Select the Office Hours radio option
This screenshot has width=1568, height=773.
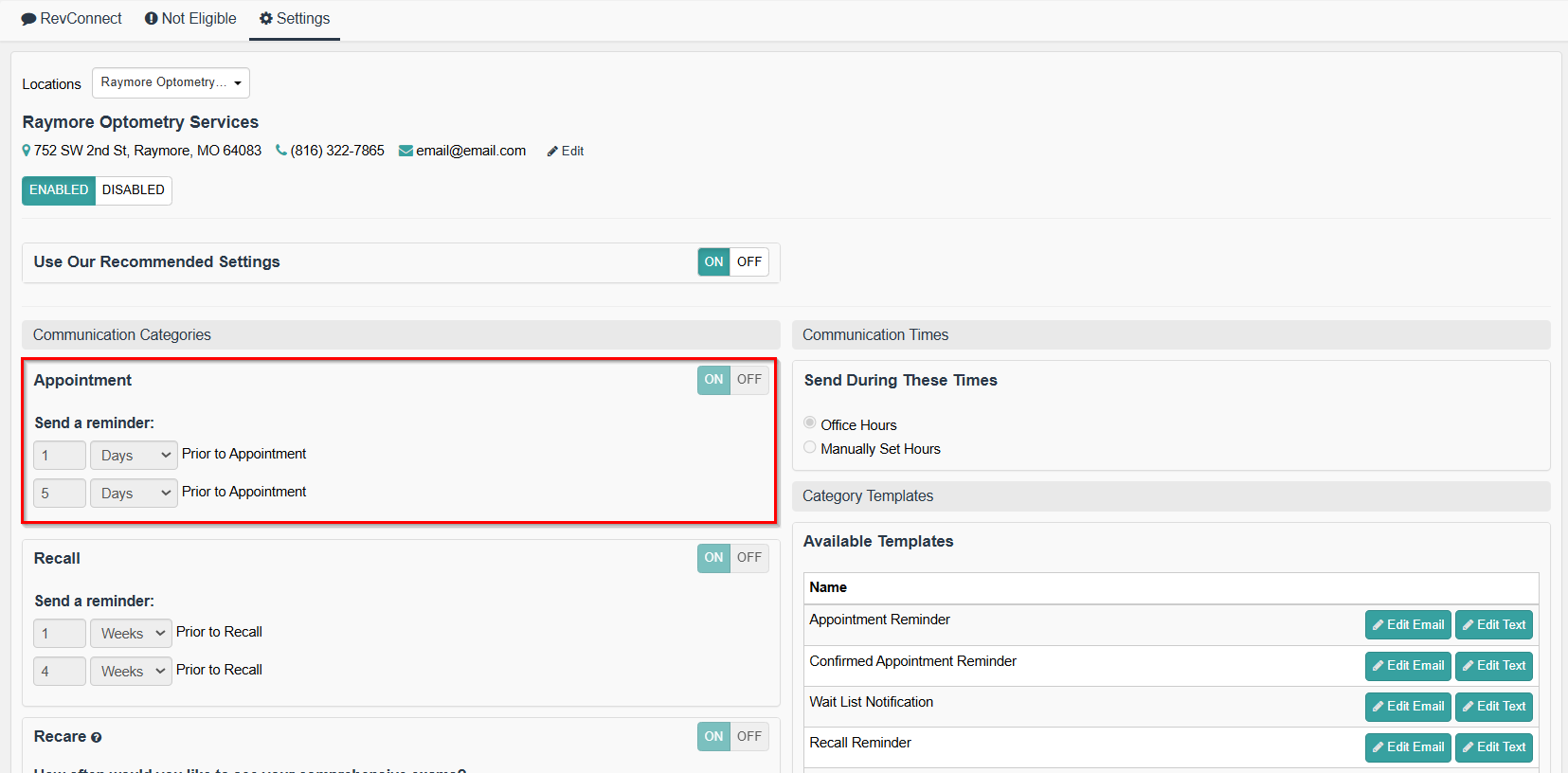[x=810, y=423]
